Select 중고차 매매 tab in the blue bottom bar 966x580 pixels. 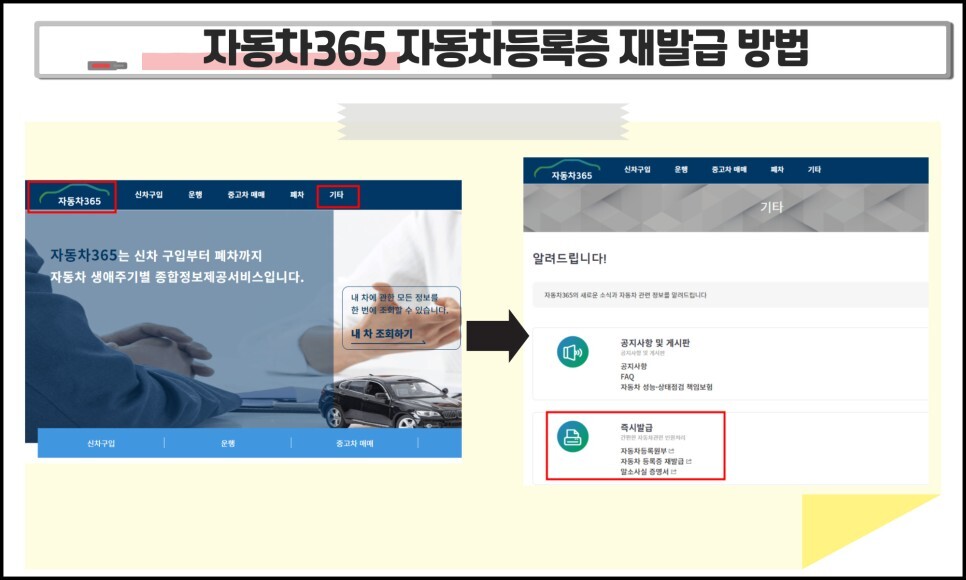(x=355, y=443)
